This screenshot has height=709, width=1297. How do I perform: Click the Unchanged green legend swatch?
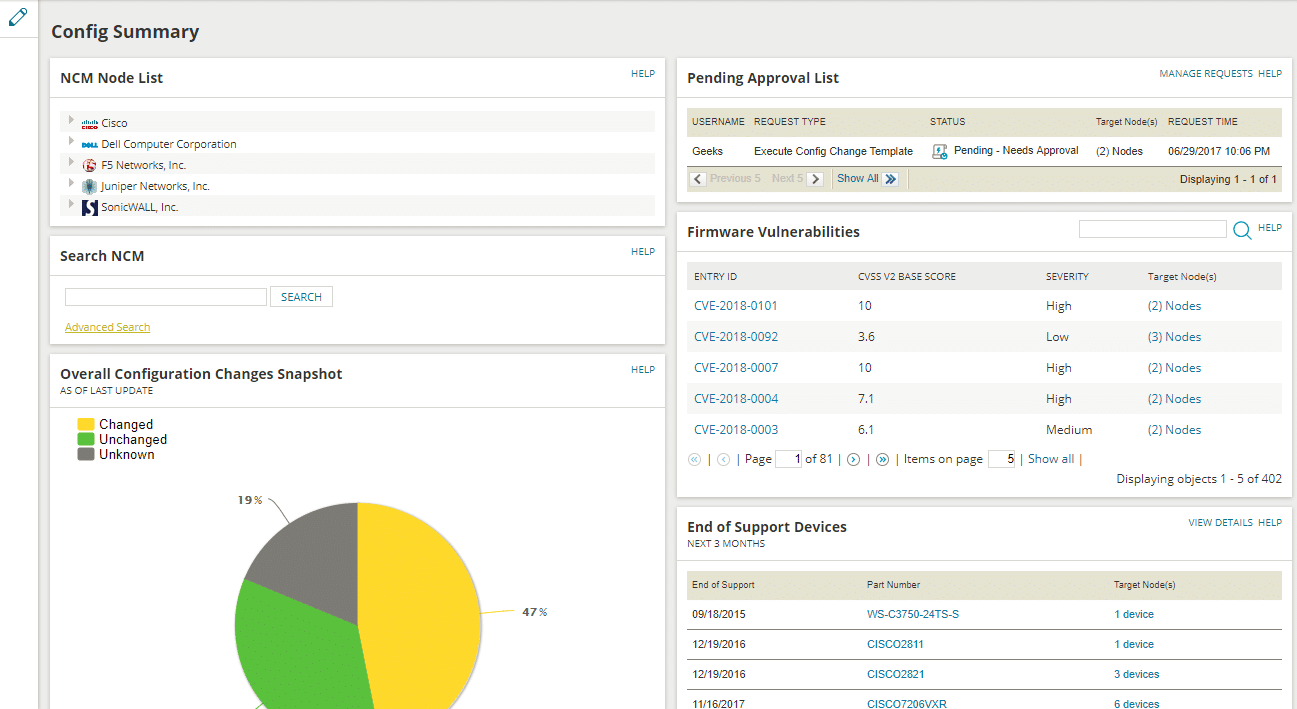[x=86, y=439]
